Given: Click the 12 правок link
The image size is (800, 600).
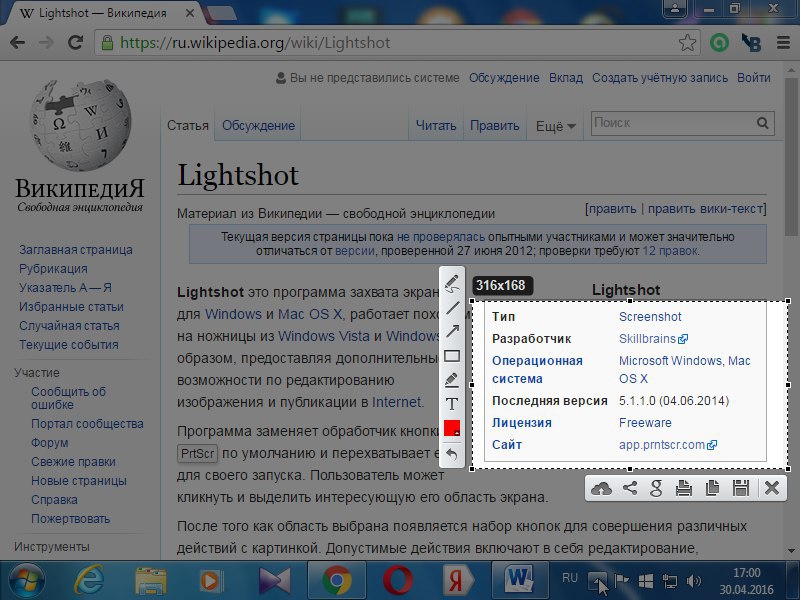Looking at the screenshot, I should coord(670,251).
